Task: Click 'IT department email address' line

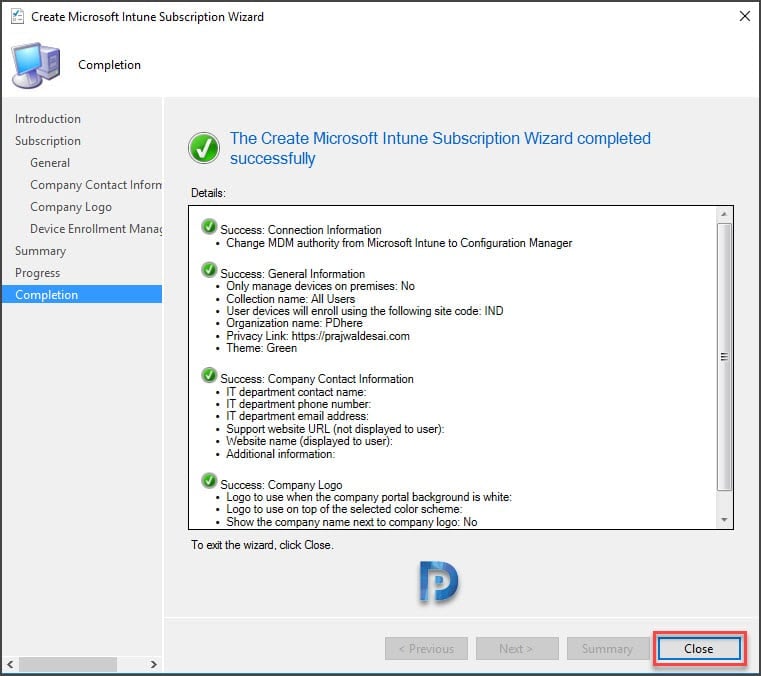Action: click(297, 416)
